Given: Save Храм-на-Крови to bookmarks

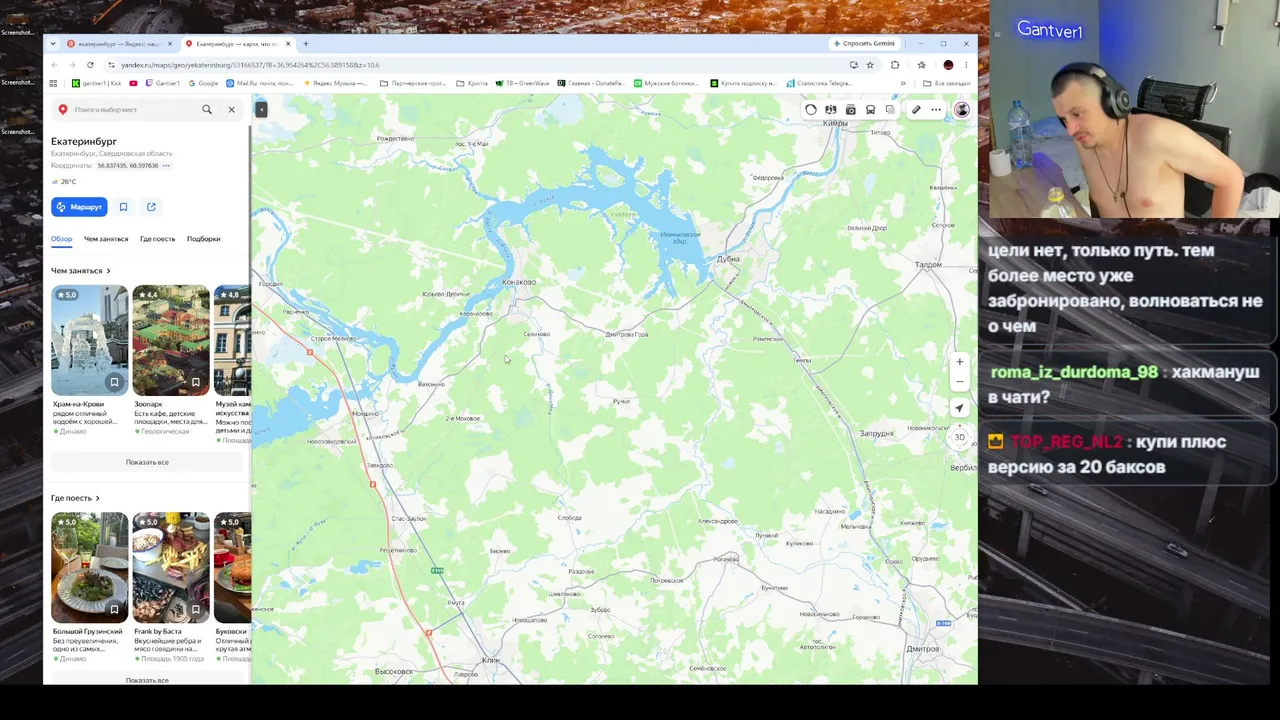Looking at the screenshot, I should (114, 382).
